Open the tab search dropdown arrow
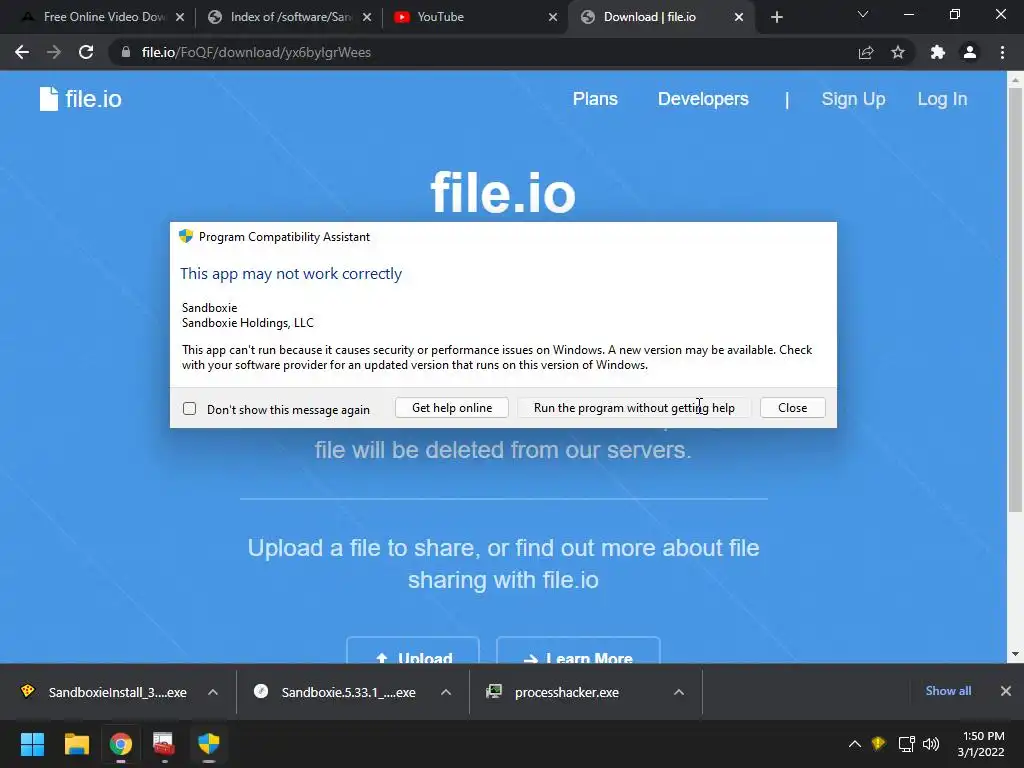This screenshot has width=1024, height=768. [863, 14]
